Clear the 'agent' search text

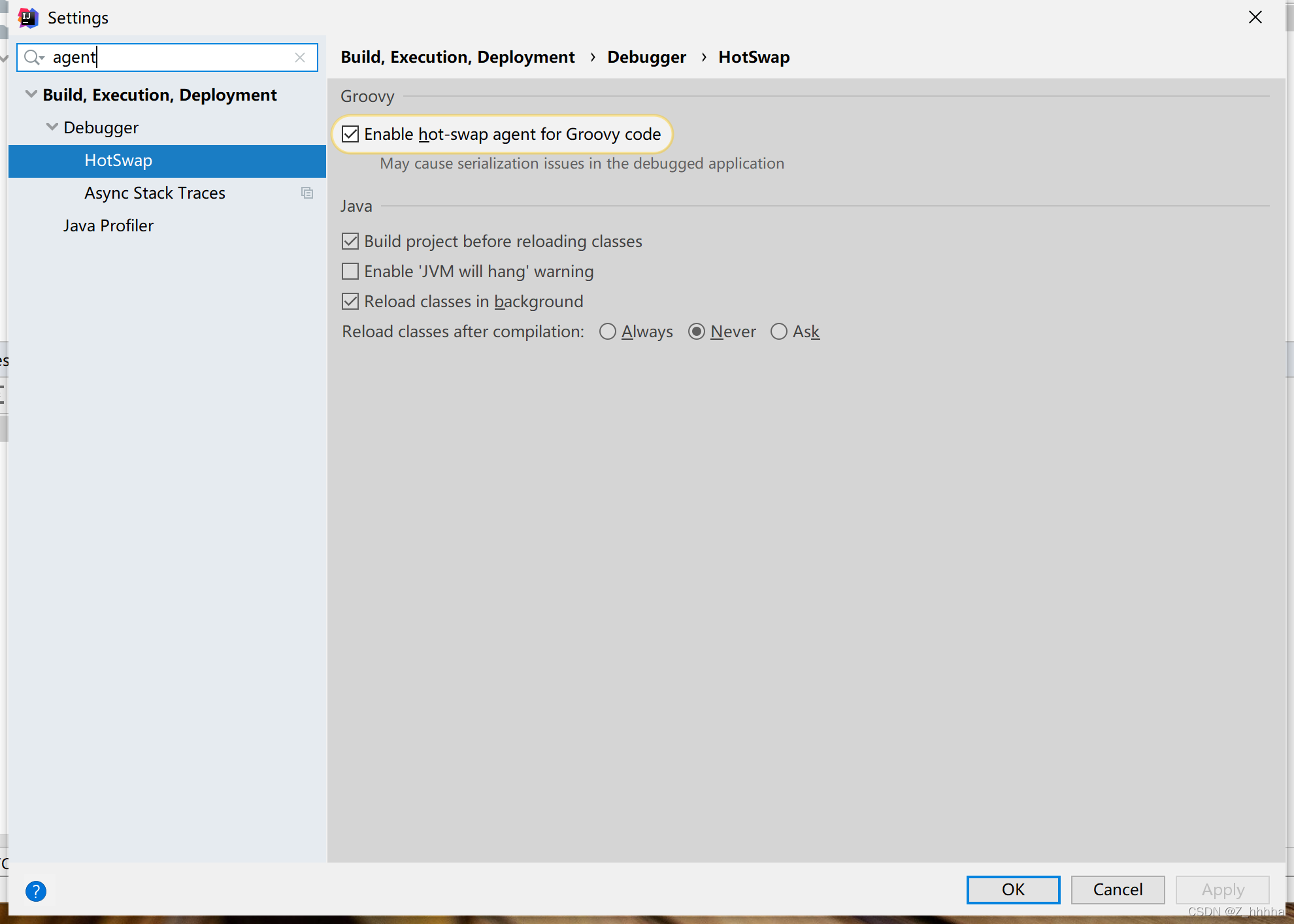click(300, 58)
